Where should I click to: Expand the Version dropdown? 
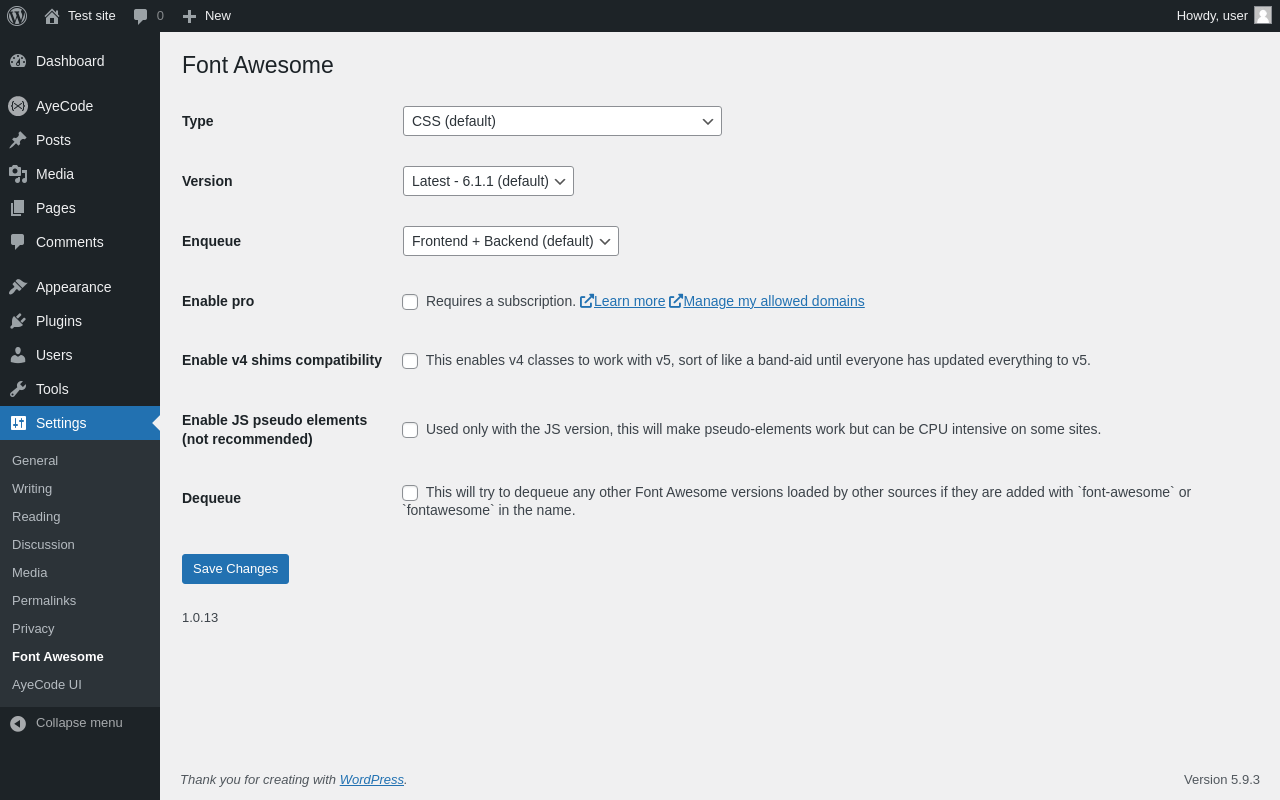pos(488,181)
